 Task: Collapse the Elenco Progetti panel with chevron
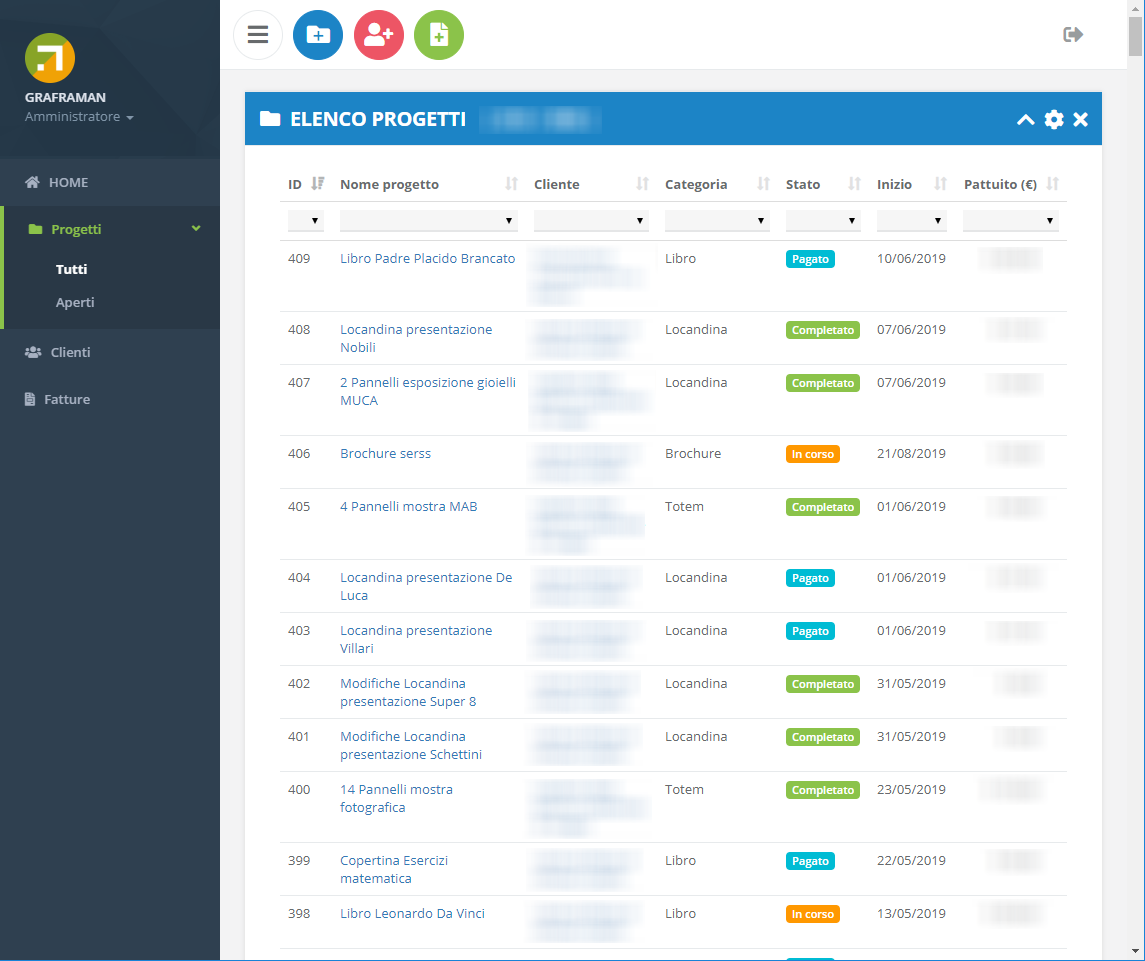point(1026,119)
